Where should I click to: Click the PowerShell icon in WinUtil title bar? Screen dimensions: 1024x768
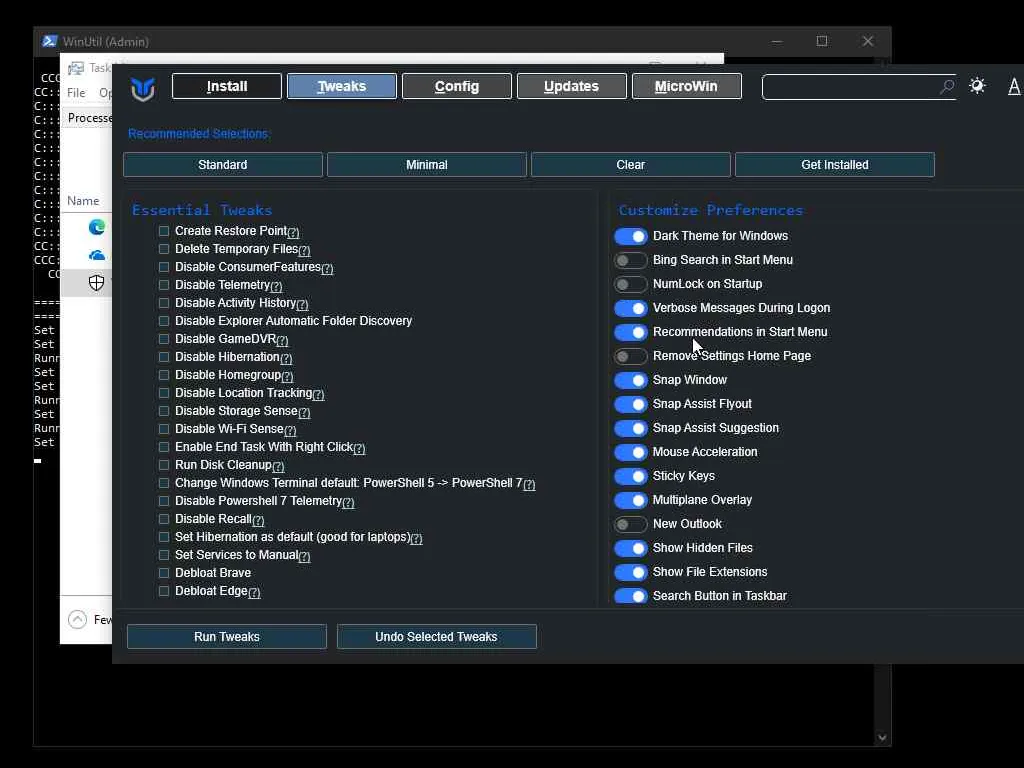(50, 41)
